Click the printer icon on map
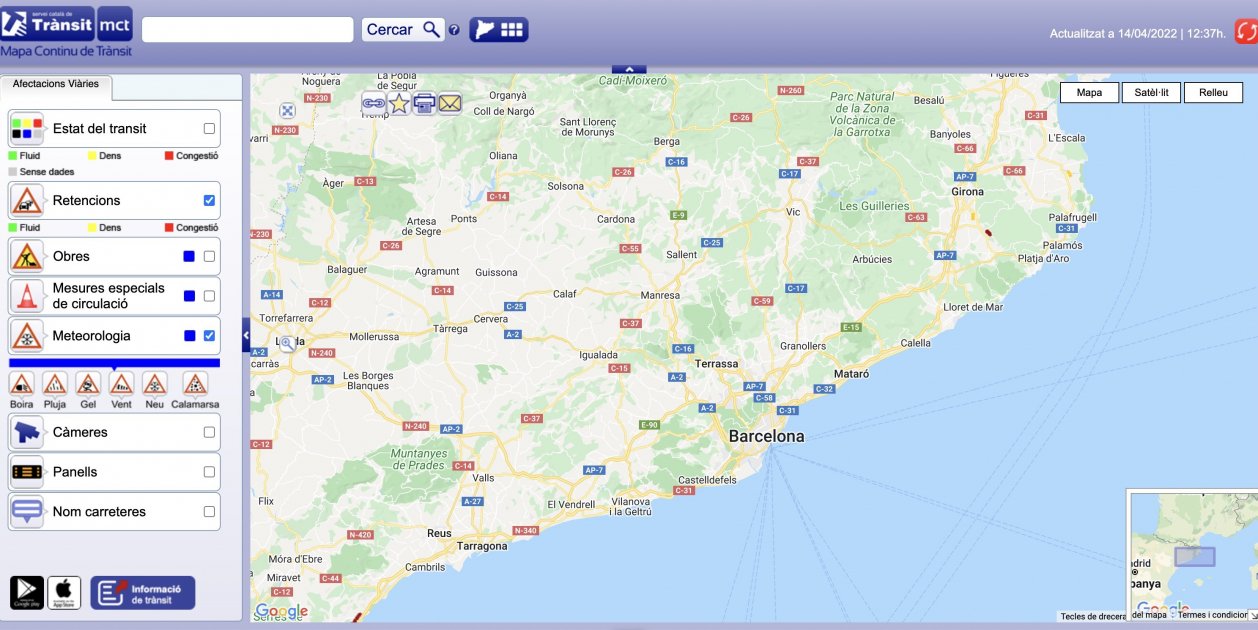The height and width of the screenshot is (630, 1258). click(424, 102)
